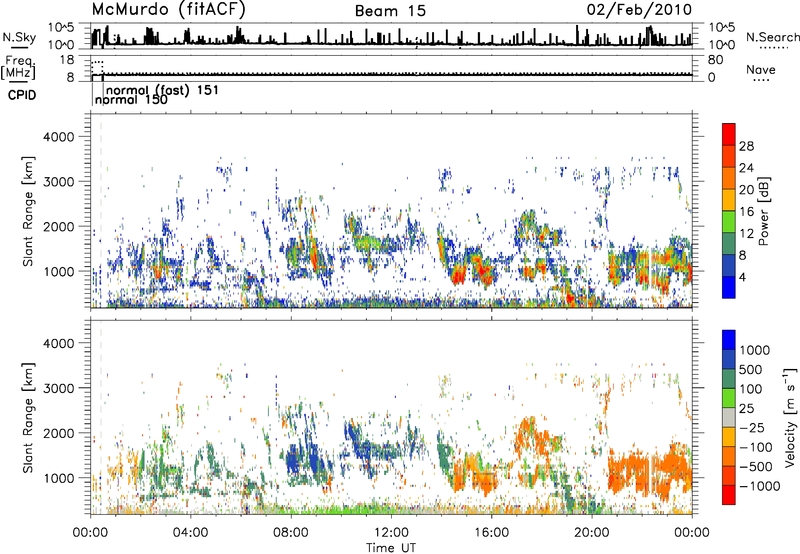Select the "normal (fast) 151" CPID annotation

tap(163, 90)
